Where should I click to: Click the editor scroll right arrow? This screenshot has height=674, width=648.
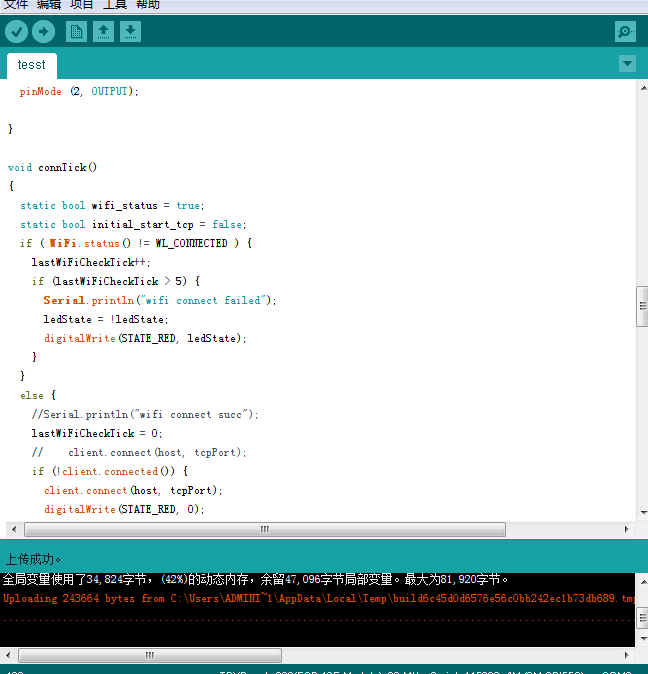coord(627,529)
